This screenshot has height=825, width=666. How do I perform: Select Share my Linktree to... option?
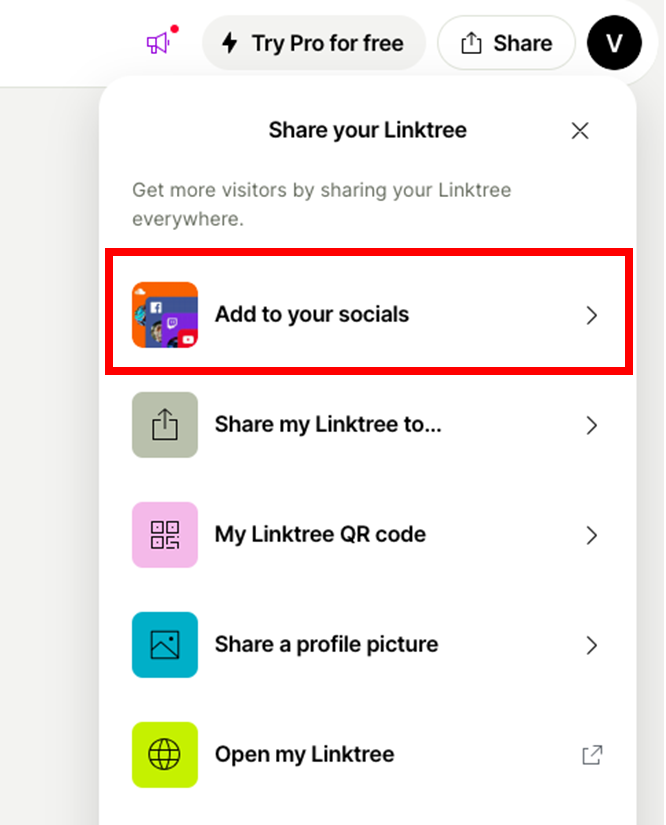coord(368,425)
